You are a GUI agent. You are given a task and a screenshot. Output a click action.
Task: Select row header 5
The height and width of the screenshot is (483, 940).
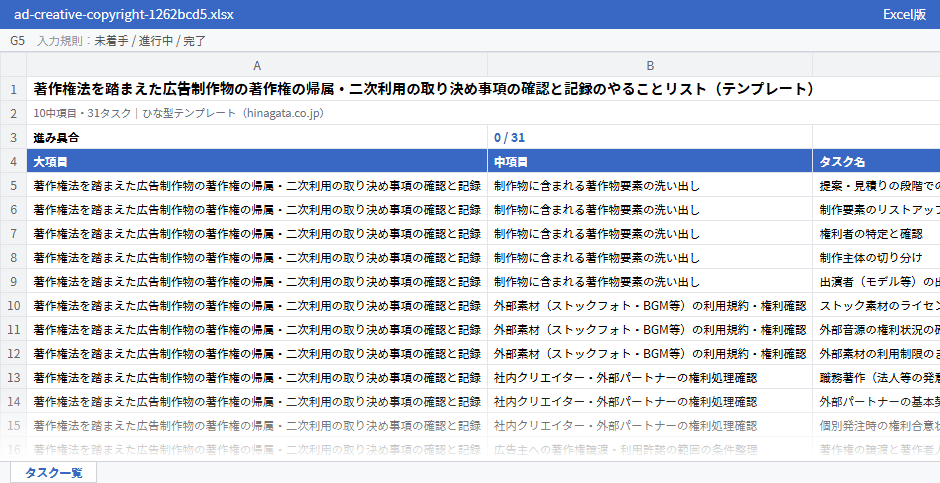[13, 185]
